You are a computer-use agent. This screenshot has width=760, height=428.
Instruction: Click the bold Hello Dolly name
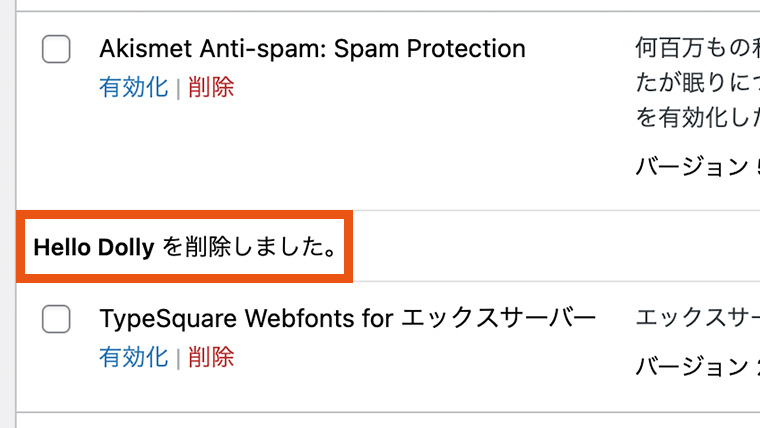pyautogui.click(x=94, y=246)
